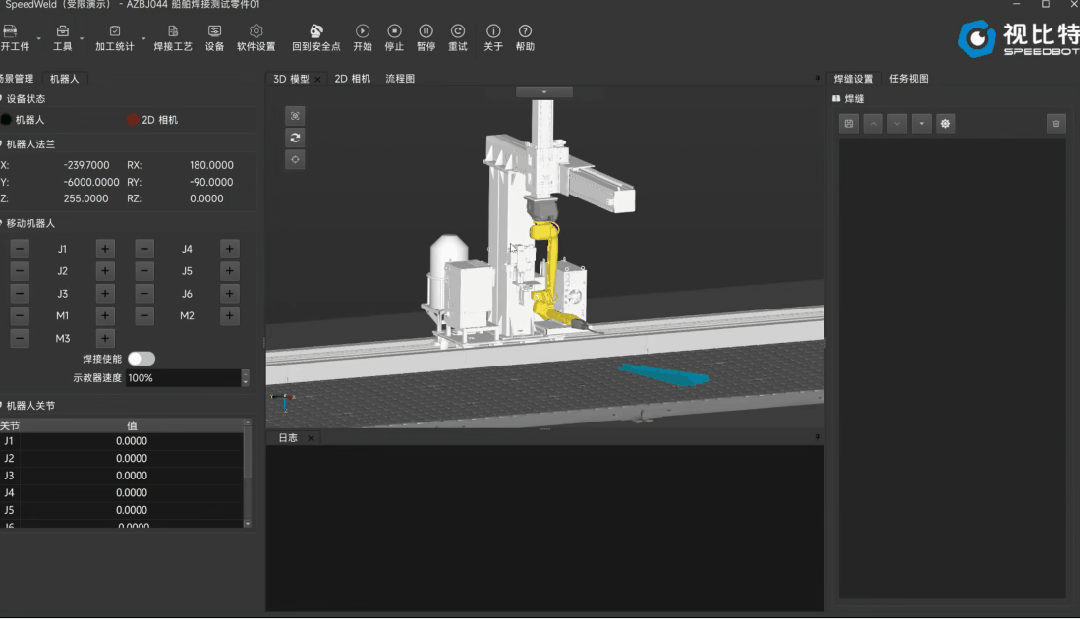Viewport: 1080px width, 619px height.
Task: Click the 机器人 device status indicator
Action: pos(7,120)
